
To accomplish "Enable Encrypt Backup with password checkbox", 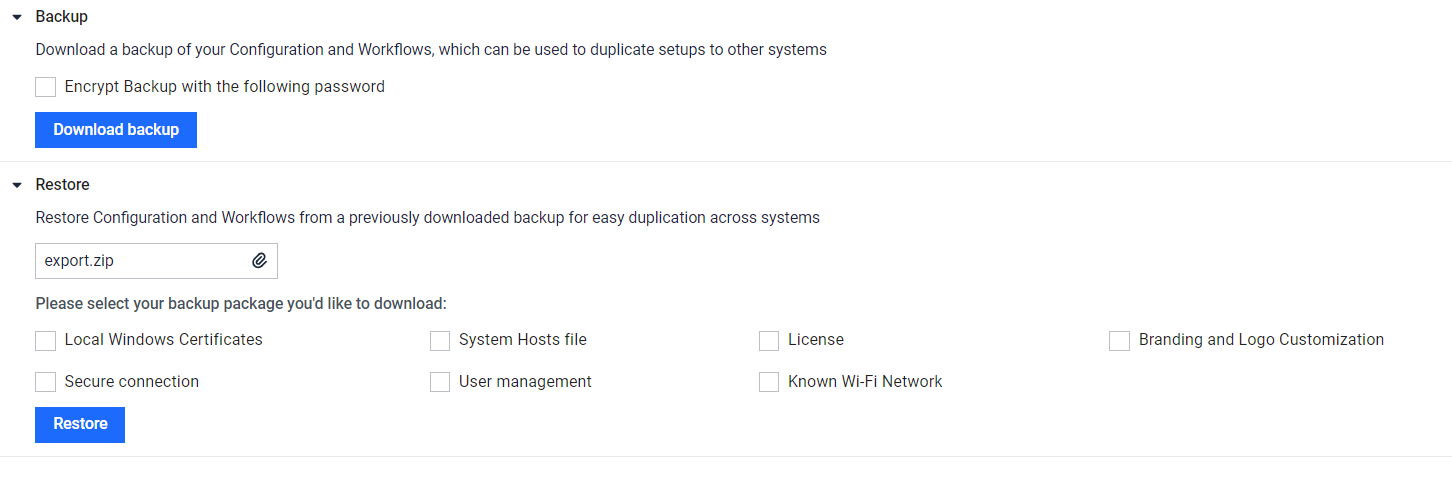I will tap(45, 87).
